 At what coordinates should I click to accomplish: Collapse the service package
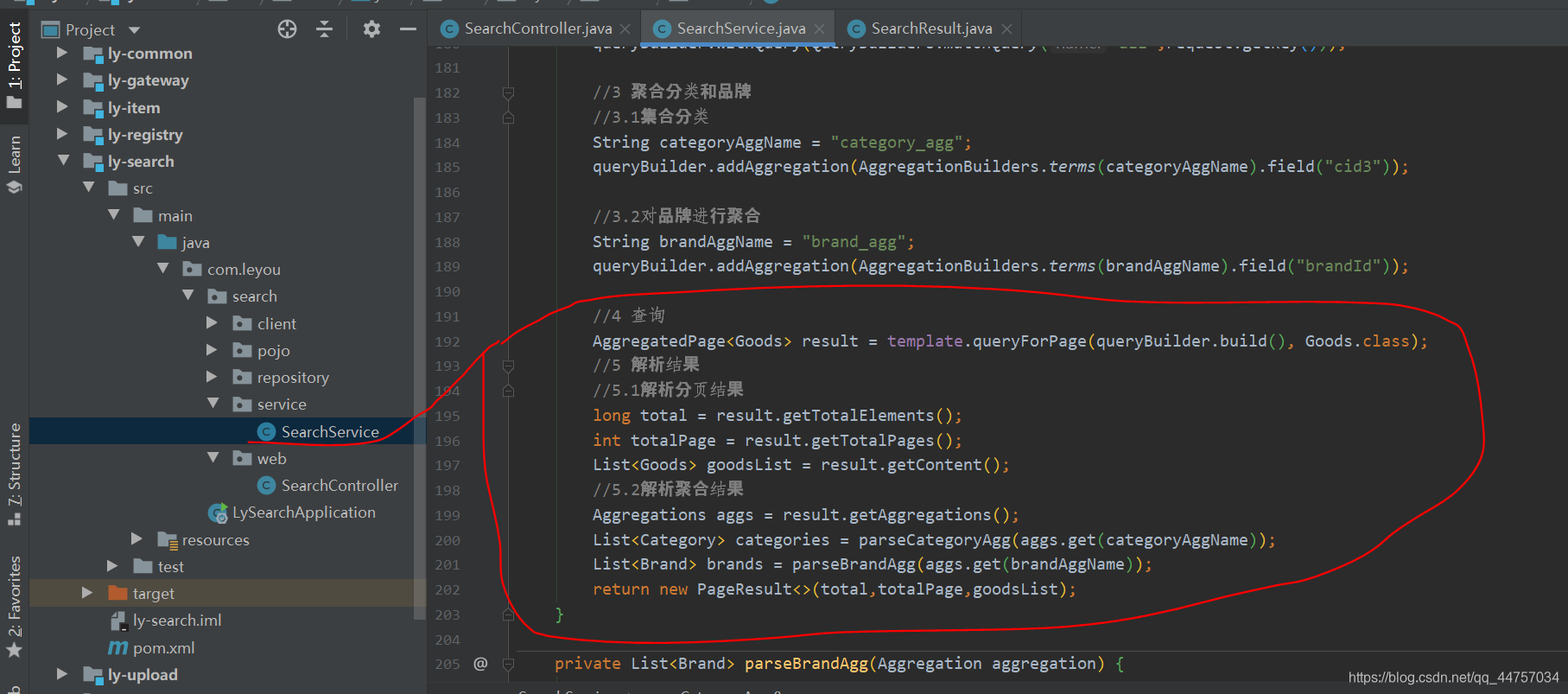tap(213, 404)
